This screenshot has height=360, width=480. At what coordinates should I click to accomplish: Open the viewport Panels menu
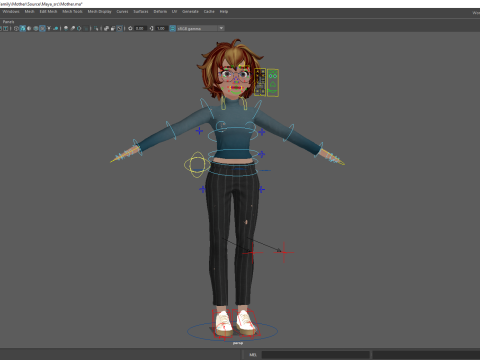point(8,22)
